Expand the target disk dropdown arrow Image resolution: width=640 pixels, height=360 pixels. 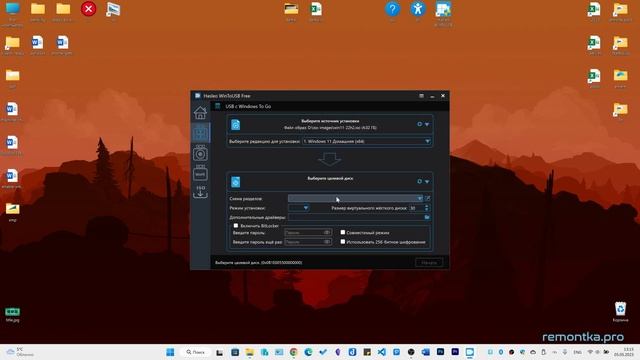(427, 182)
